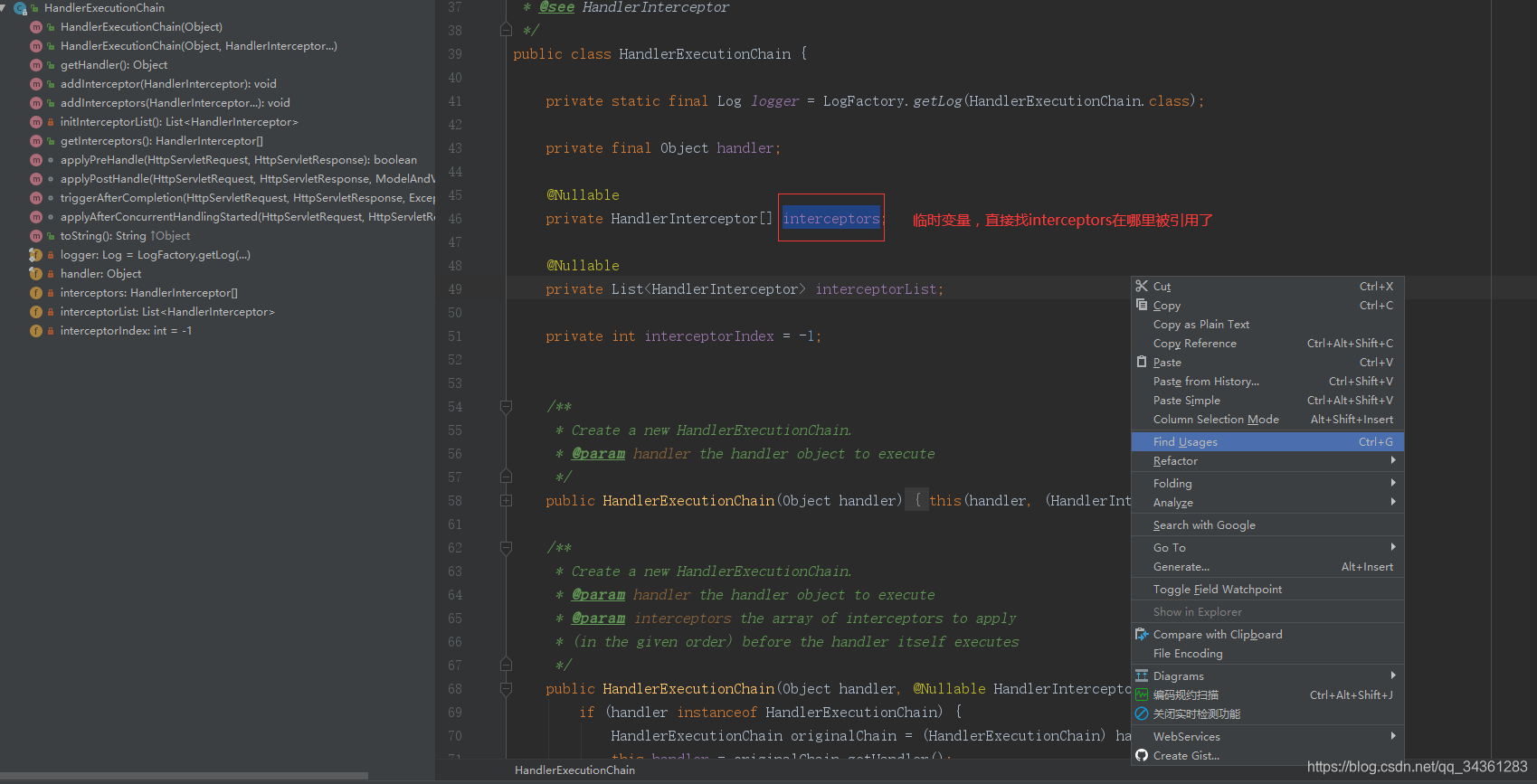Click field icon beside interceptorList field
Screen dimensions: 1537x784
coord(36,312)
